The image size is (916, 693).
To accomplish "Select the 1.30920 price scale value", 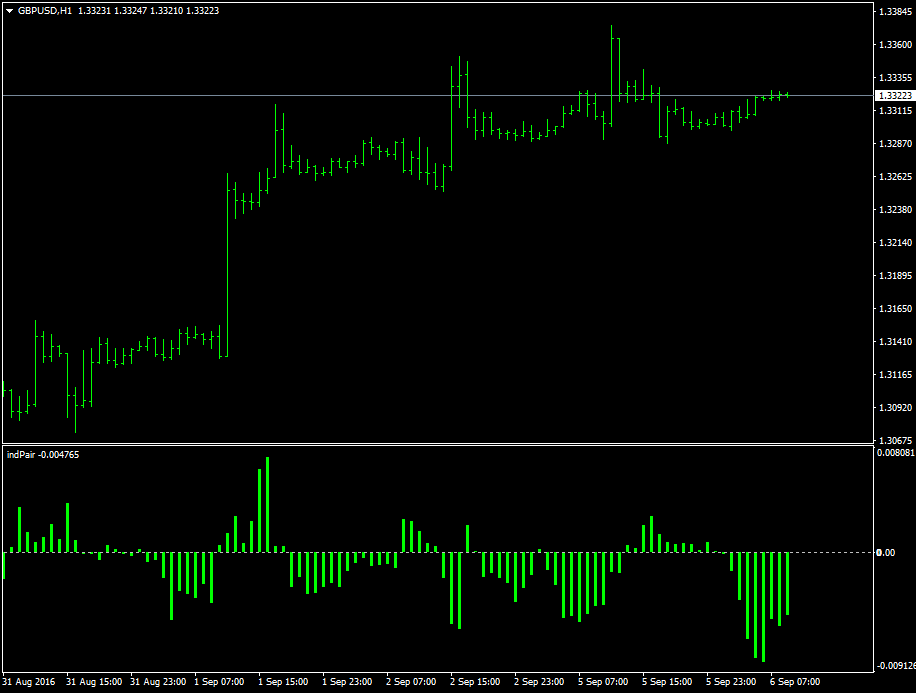I will pos(895,408).
